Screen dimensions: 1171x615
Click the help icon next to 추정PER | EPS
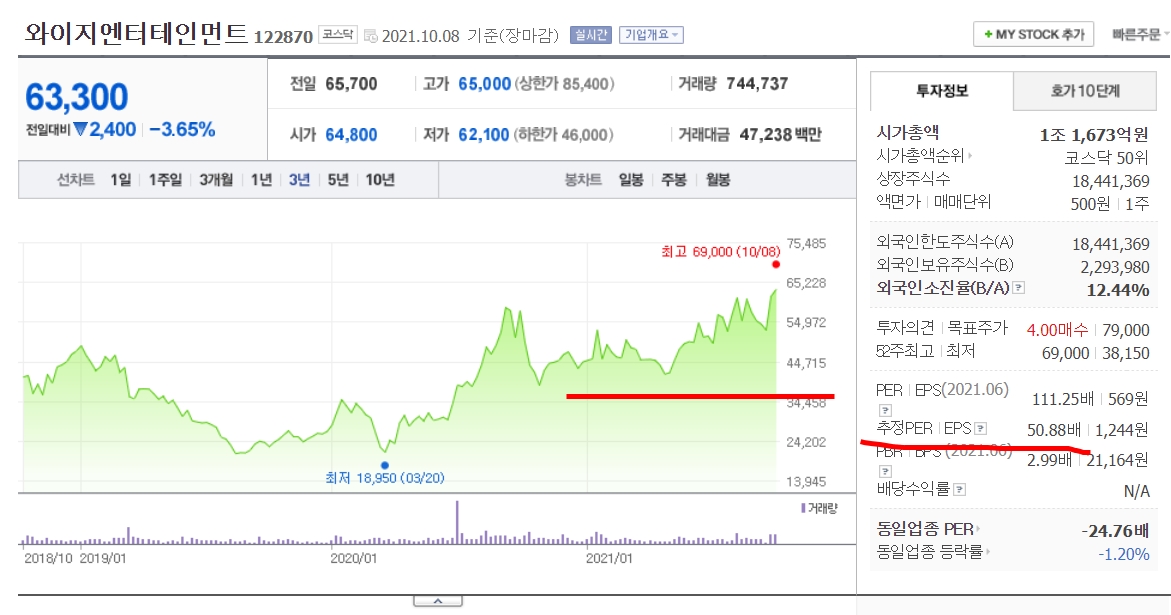[x=981, y=428]
